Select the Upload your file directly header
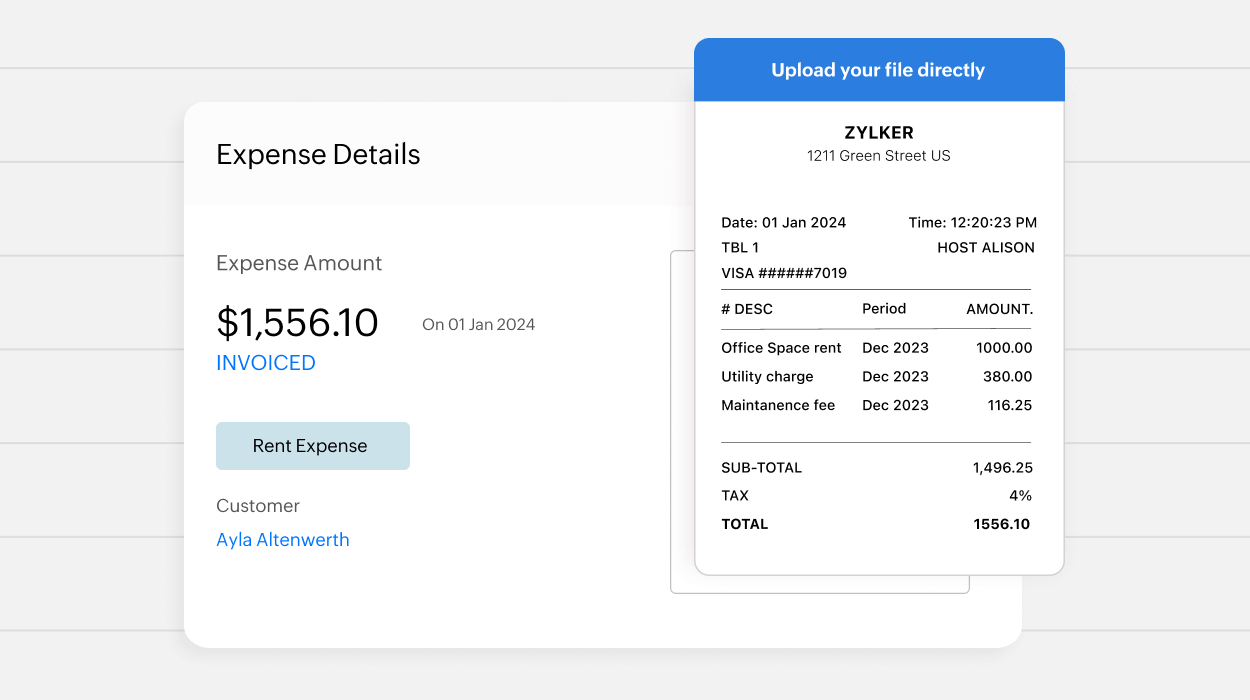 (x=878, y=70)
